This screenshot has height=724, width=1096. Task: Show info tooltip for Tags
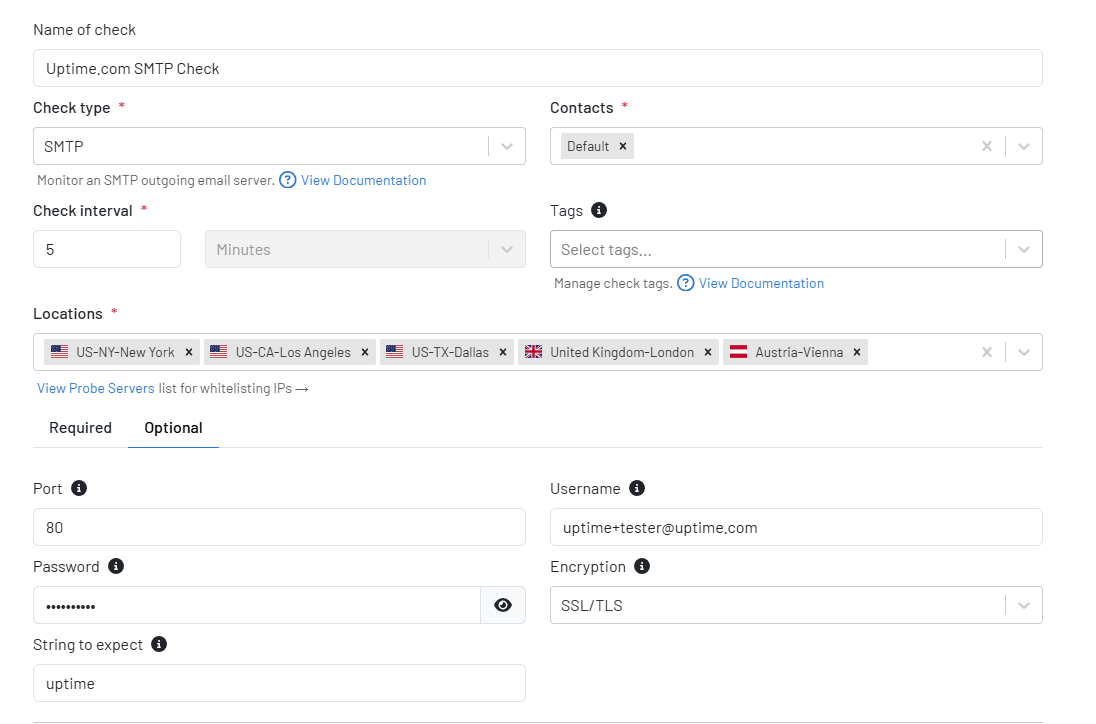point(599,210)
